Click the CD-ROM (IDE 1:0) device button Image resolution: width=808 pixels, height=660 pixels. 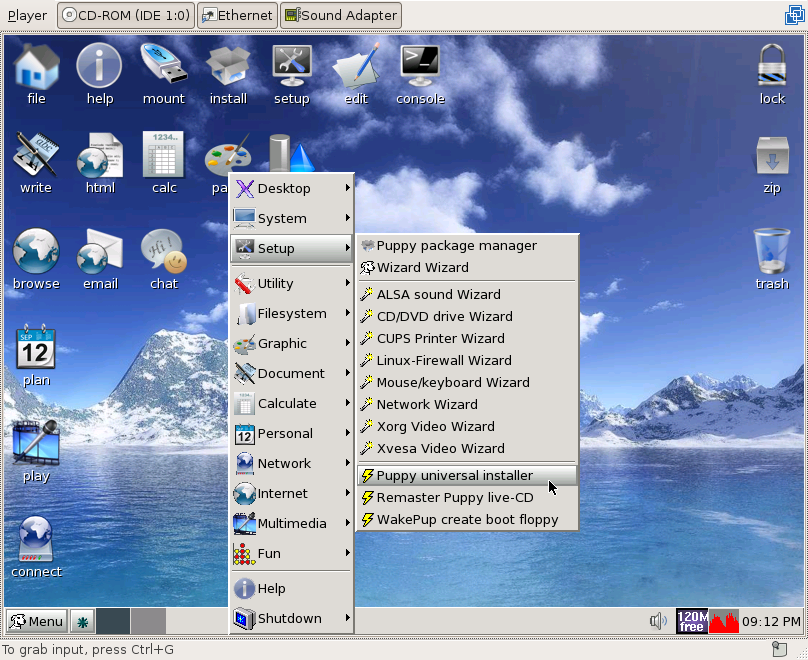(x=126, y=15)
